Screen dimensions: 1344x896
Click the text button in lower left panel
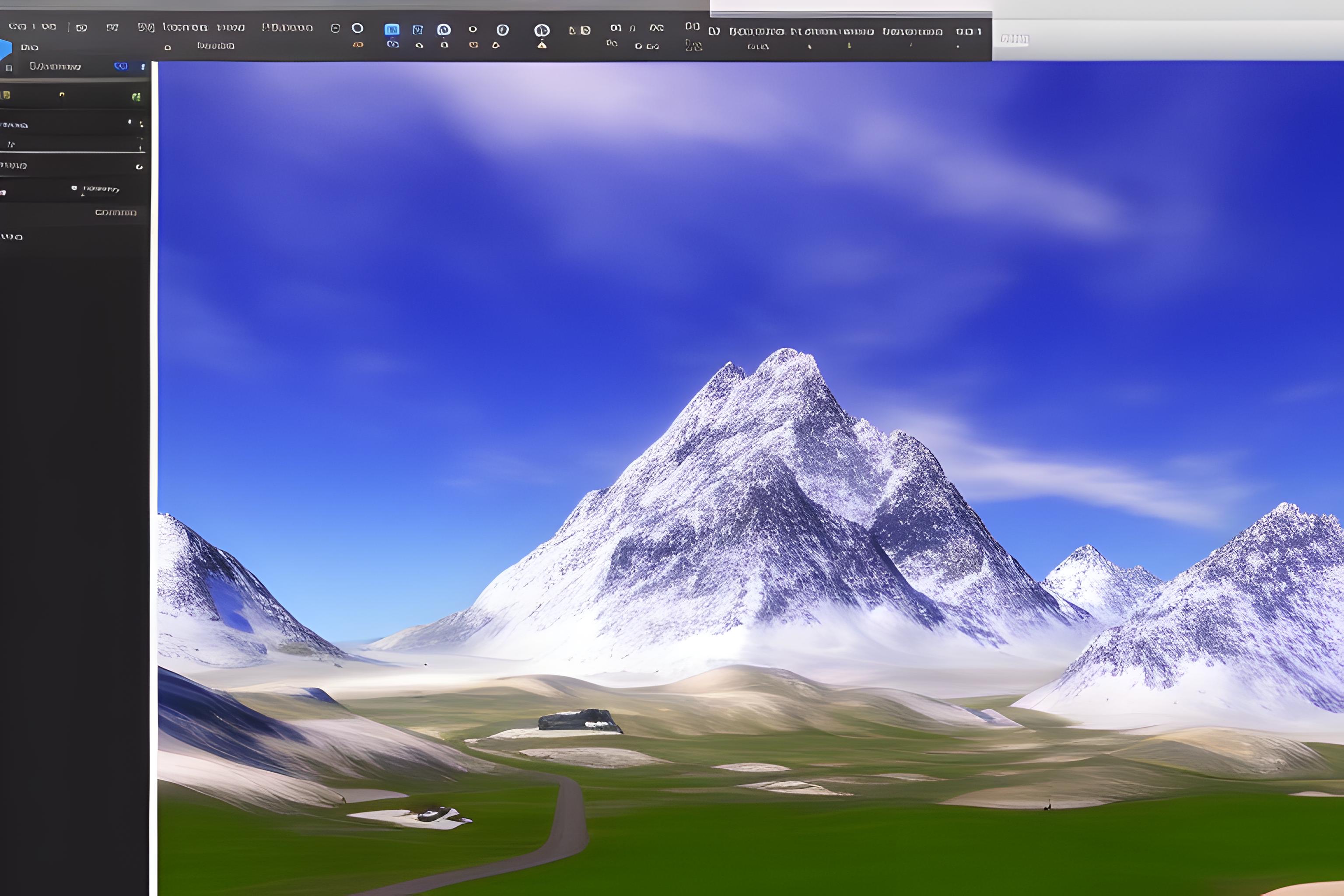click(115, 213)
